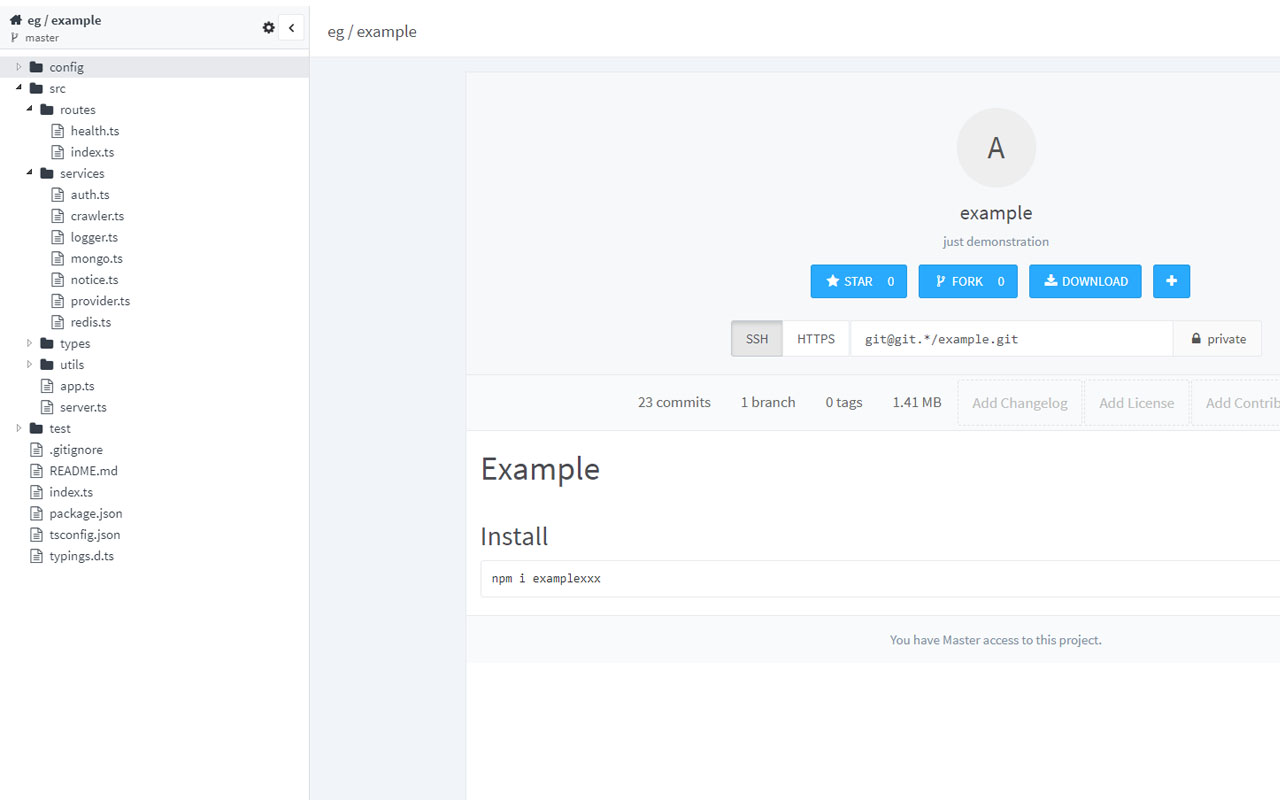Image resolution: width=1280 pixels, height=800 pixels.
Task: Click the blue plus button
Action: (x=1171, y=281)
